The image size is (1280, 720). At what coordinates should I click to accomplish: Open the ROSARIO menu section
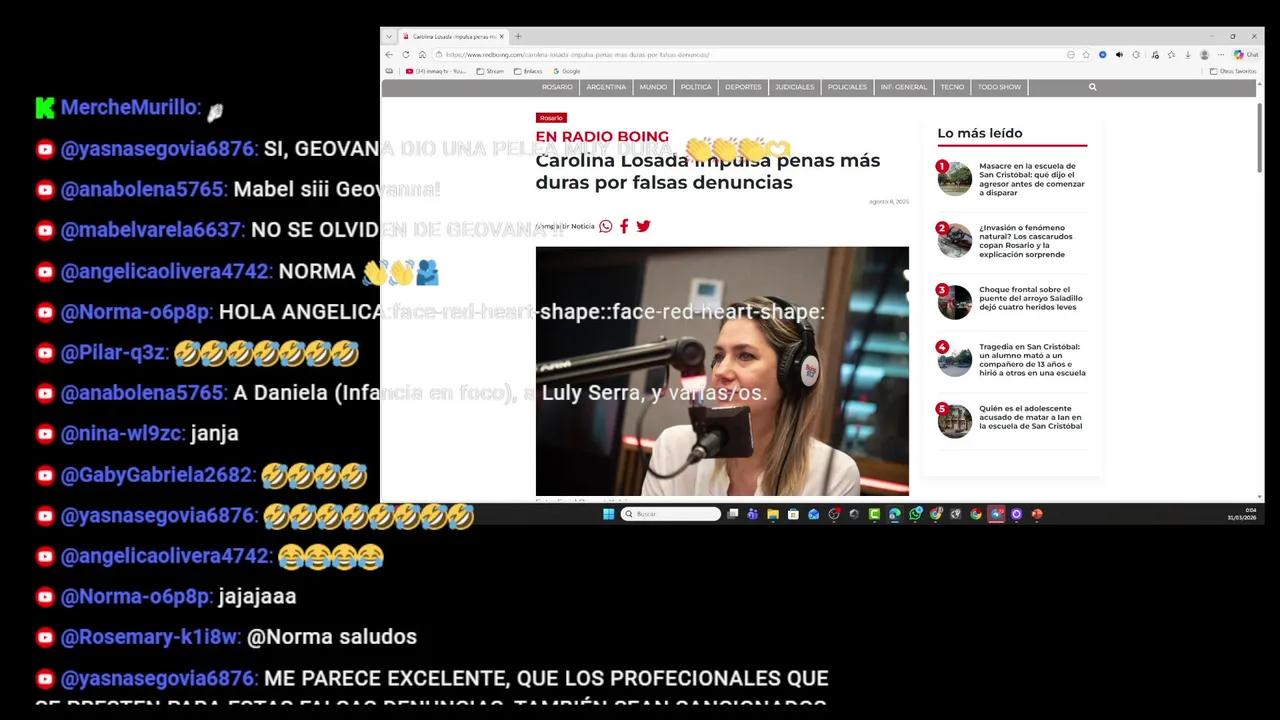click(x=557, y=87)
